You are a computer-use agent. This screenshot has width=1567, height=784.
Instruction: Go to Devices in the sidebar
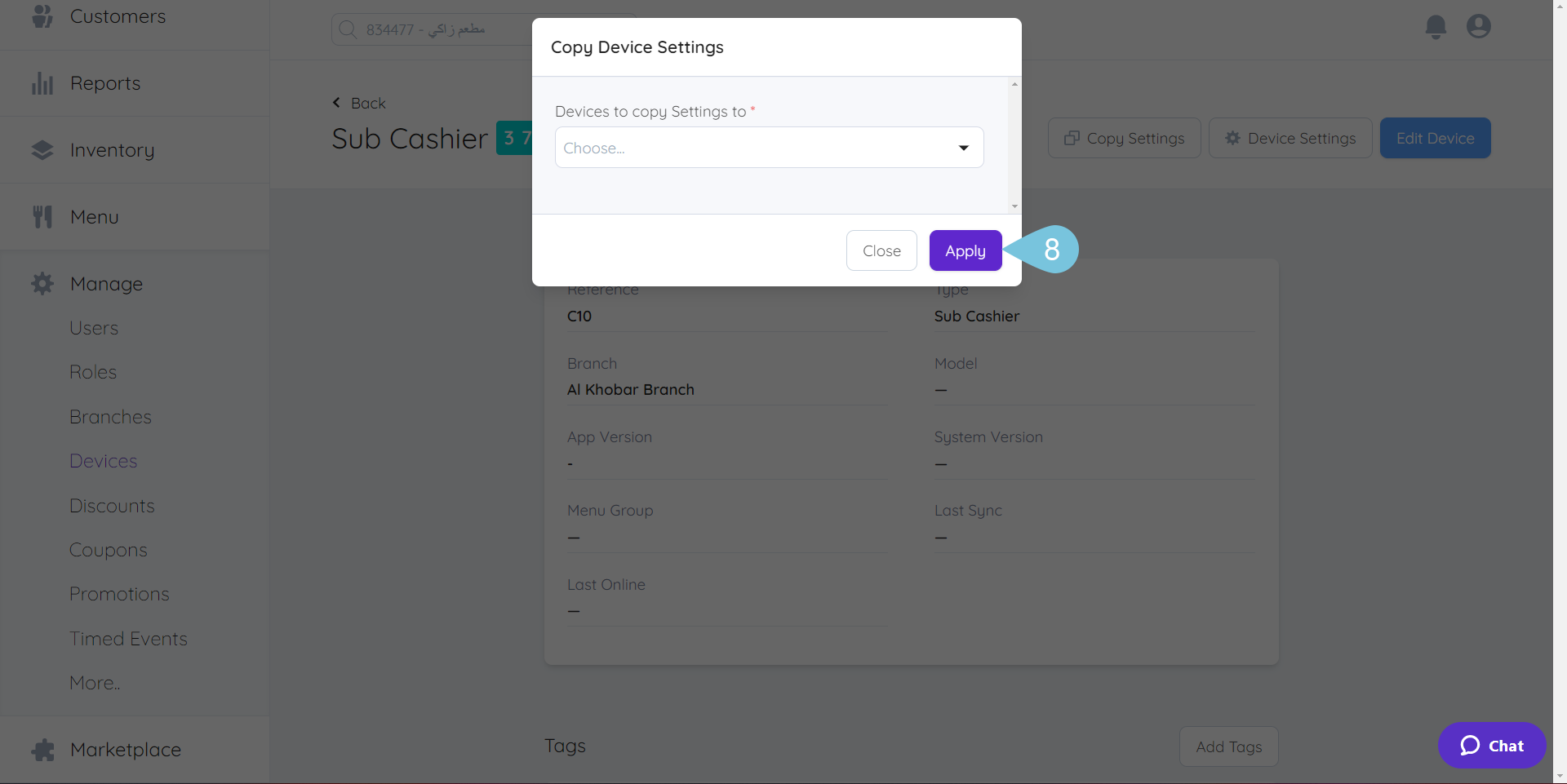click(x=104, y=461)
